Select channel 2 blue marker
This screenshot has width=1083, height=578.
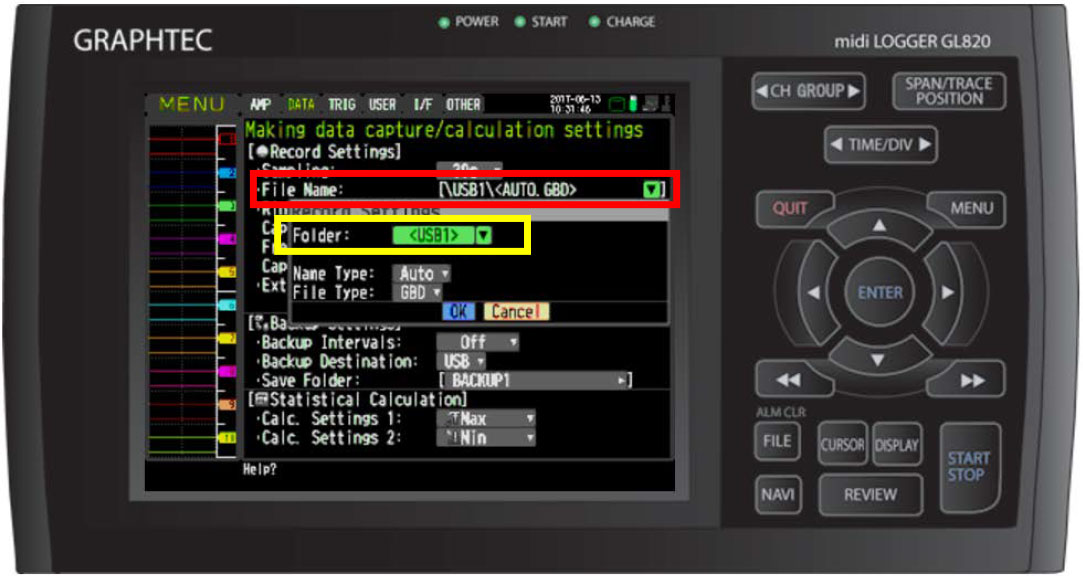pos(227,173)
